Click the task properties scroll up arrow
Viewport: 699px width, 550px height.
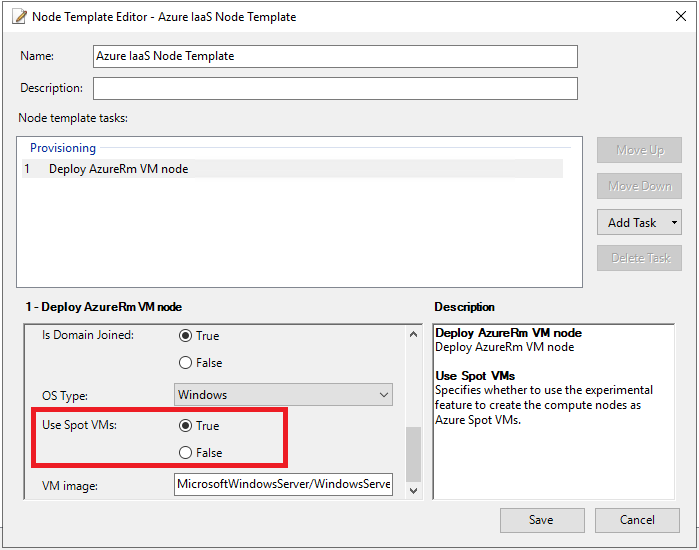[x=413, y=334]
